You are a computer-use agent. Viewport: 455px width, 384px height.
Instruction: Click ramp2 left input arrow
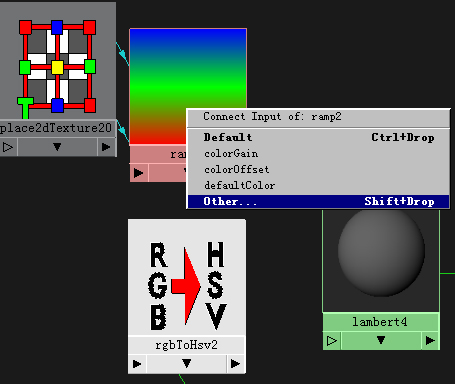139,173
